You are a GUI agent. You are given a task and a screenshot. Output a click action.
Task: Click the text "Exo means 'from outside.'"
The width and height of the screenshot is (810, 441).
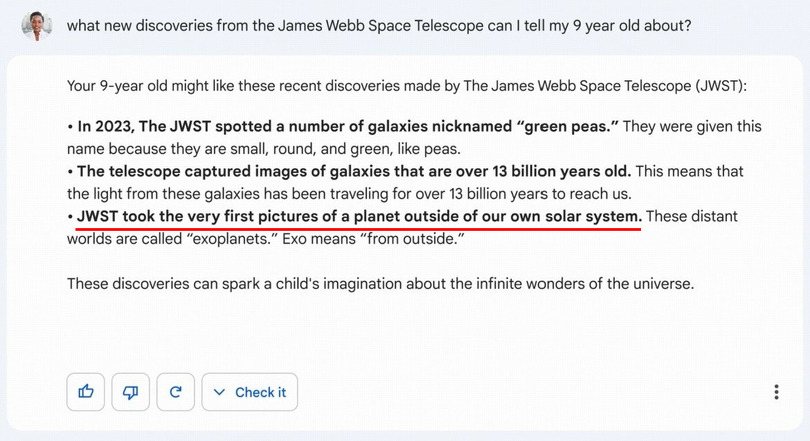point(373,239)
